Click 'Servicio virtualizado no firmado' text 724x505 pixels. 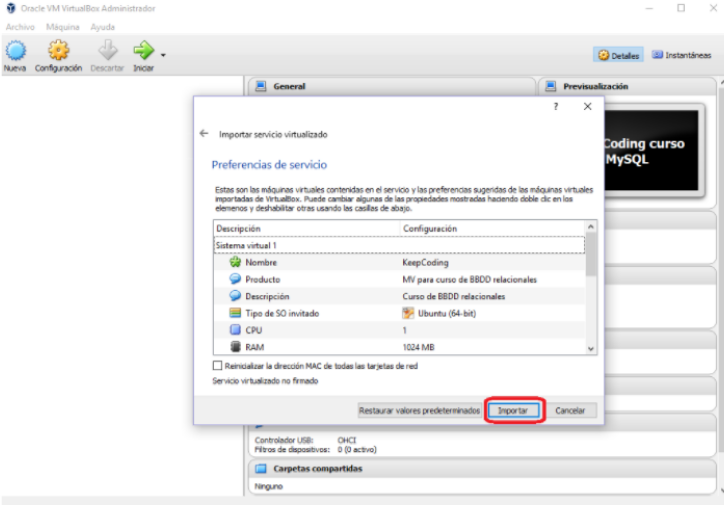(x=265, y=381)
